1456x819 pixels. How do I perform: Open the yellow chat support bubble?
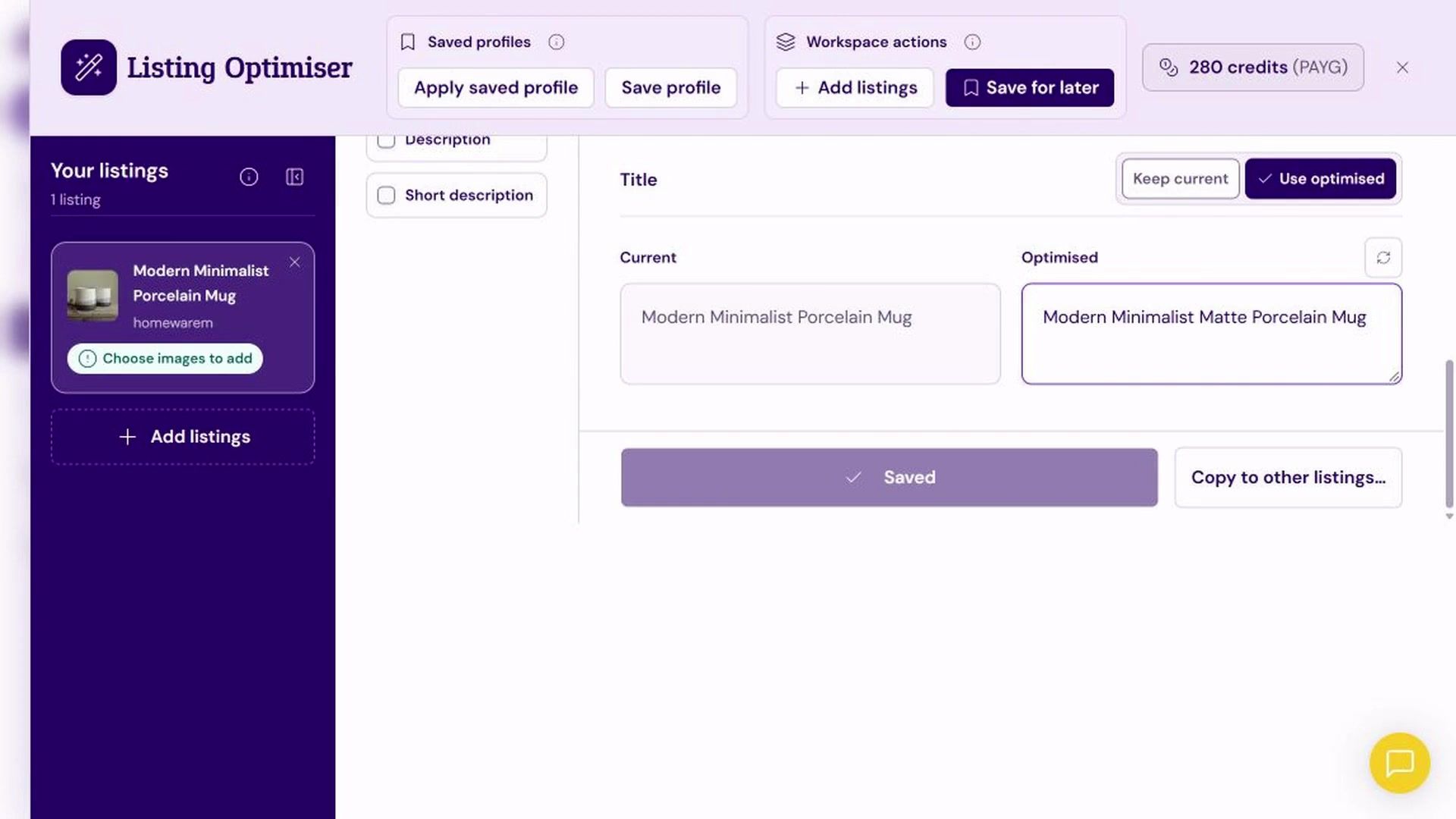pos(1399,763)
